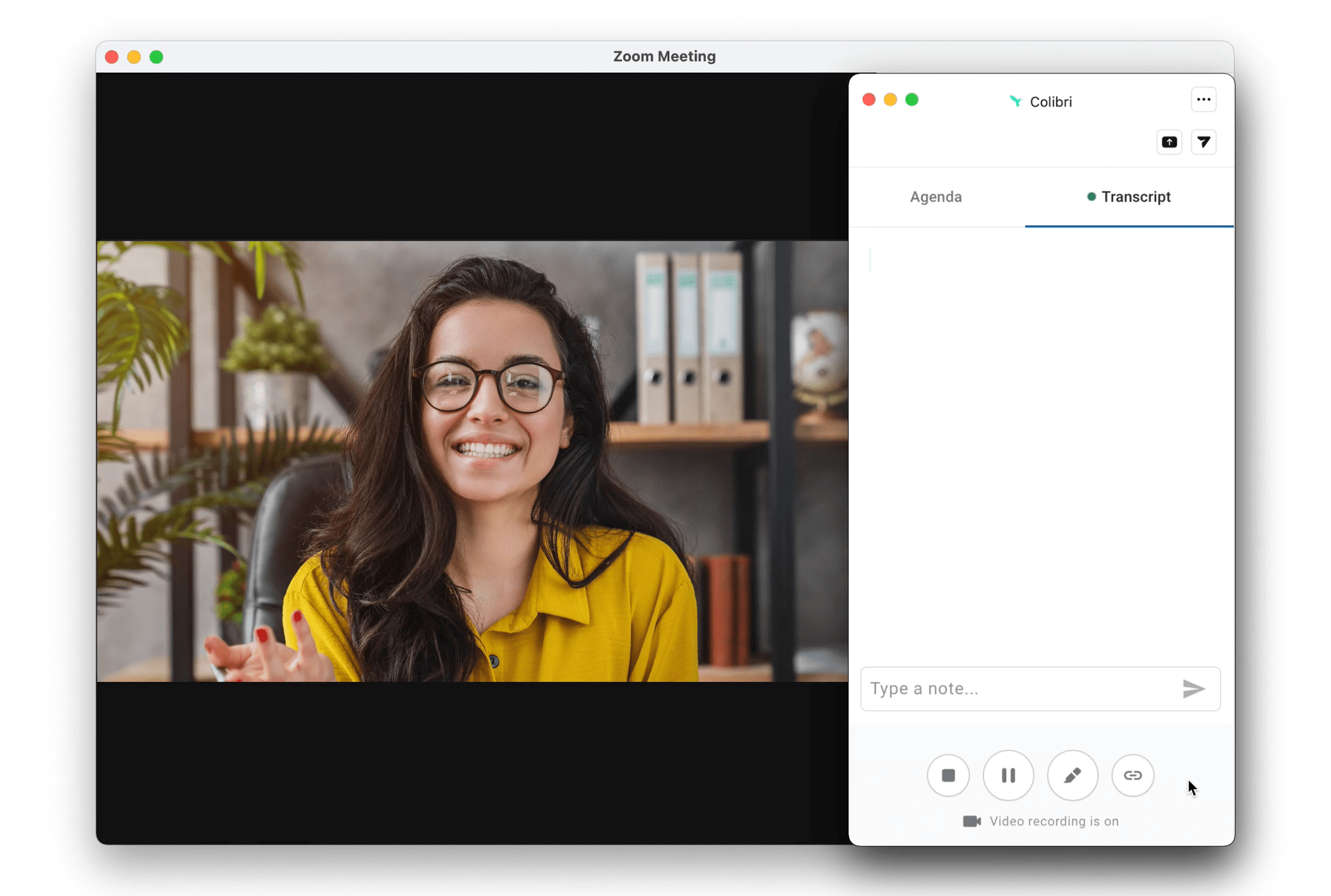
Task: Click the Zoom Meeting window title
Action: 664,57
